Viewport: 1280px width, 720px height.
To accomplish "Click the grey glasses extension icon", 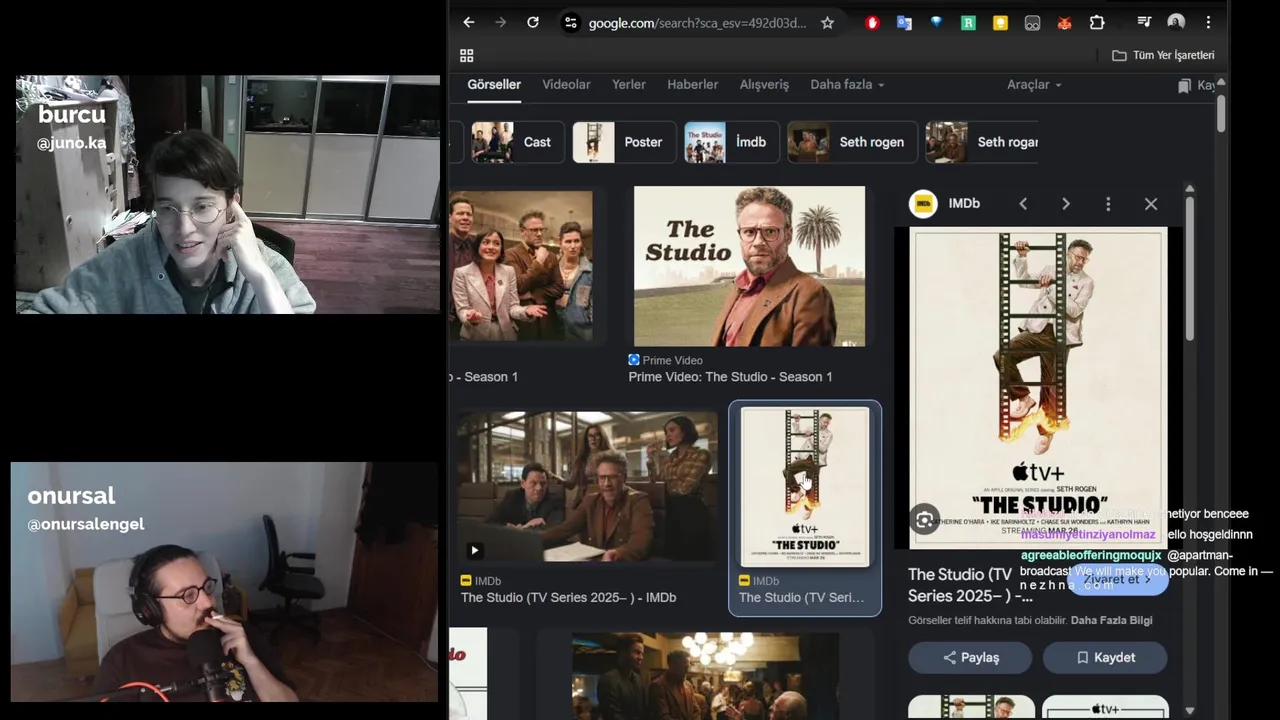I will click(x=1032, y=22).
